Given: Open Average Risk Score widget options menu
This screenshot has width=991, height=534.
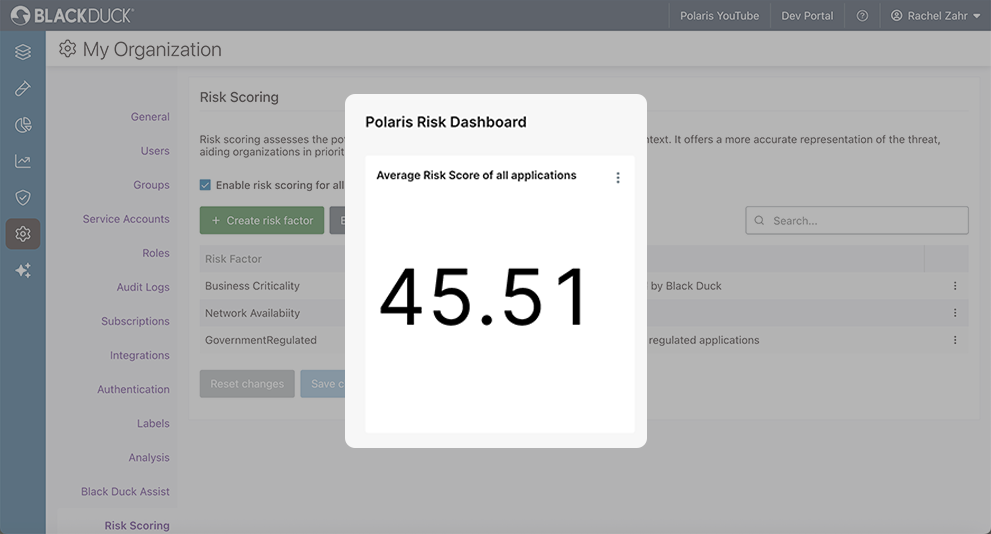Looking at the screenshot, I should [617, 178].
